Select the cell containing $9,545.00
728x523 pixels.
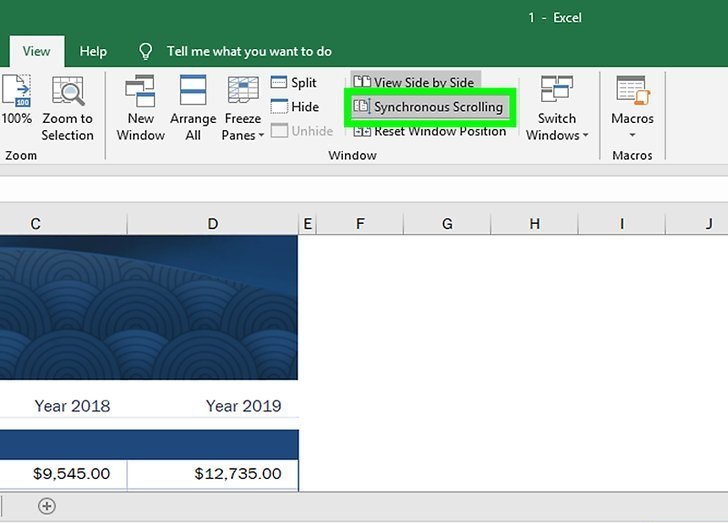coord(63,474)
